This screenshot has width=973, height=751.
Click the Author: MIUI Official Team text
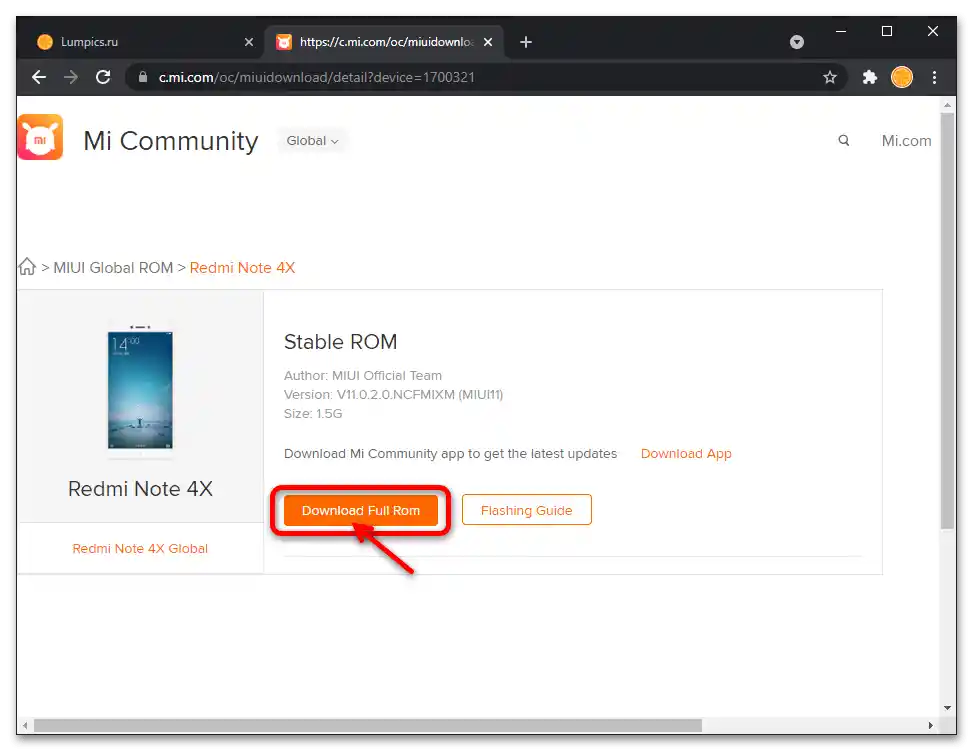(x=363, y=376)
